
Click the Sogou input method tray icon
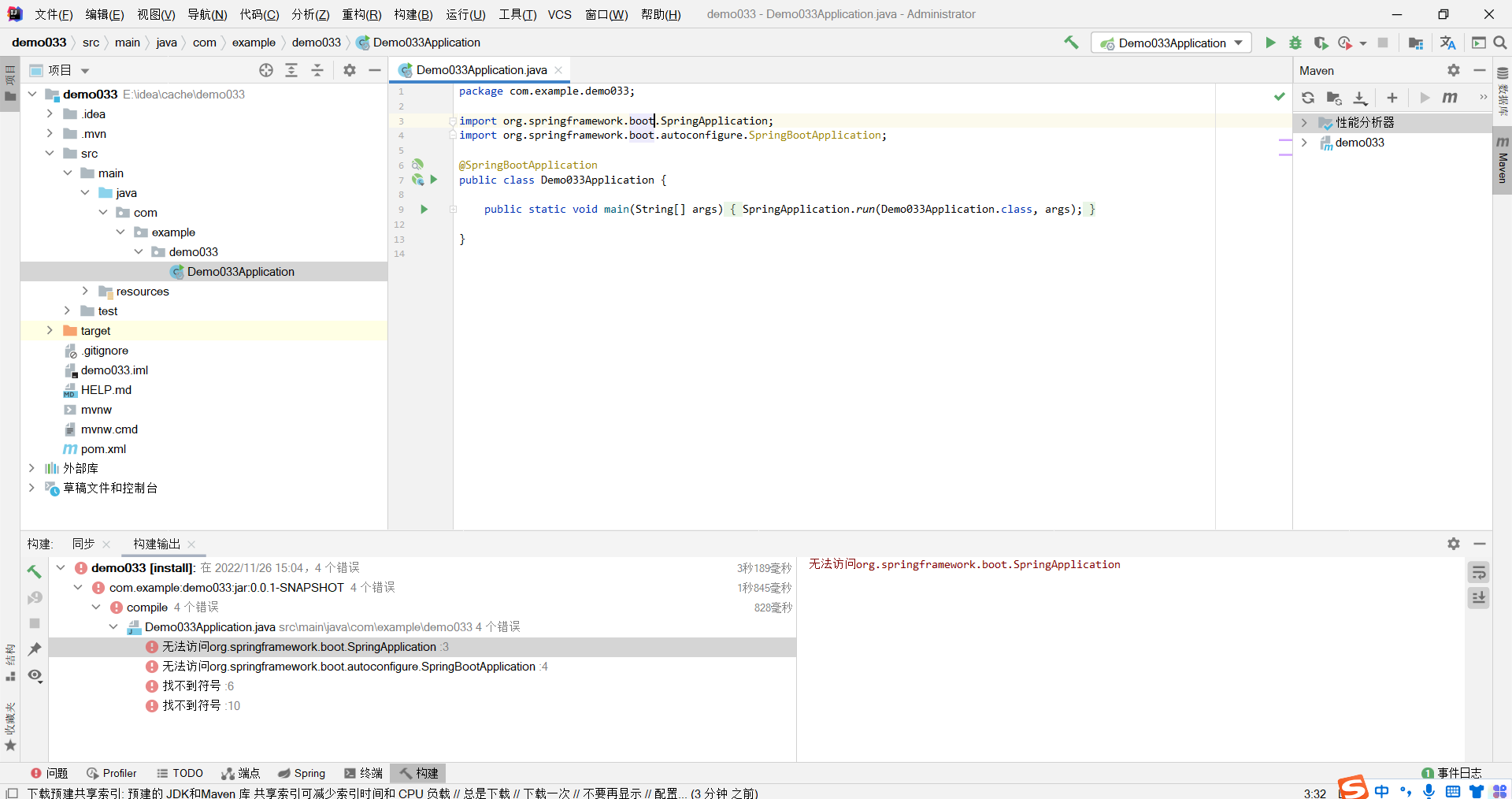(1352, 788)
